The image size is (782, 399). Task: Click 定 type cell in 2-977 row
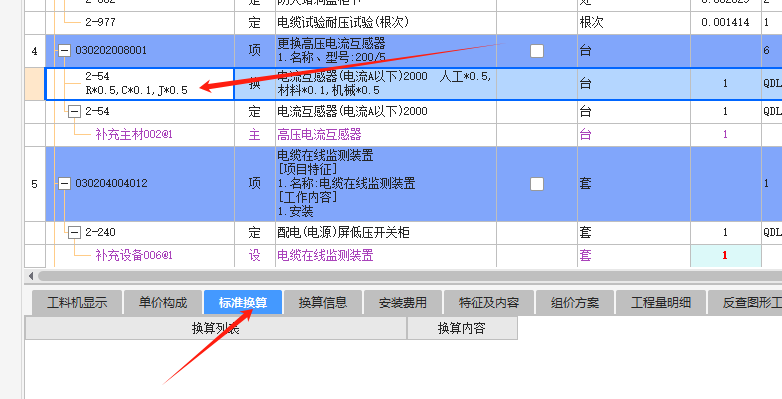[x=254, y=22]
